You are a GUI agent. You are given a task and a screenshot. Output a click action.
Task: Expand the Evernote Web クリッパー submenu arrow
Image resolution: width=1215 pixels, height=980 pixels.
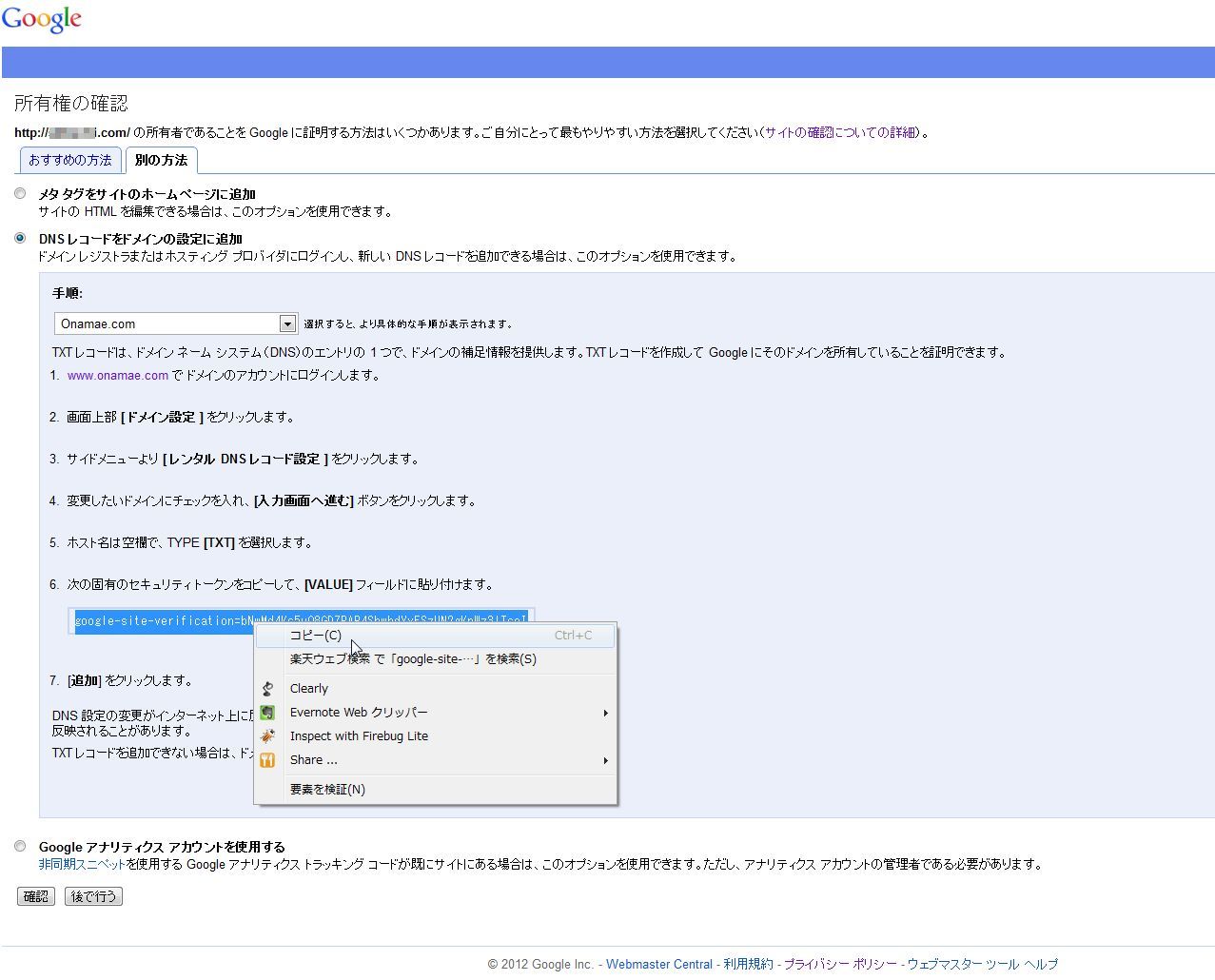(605, 713)
